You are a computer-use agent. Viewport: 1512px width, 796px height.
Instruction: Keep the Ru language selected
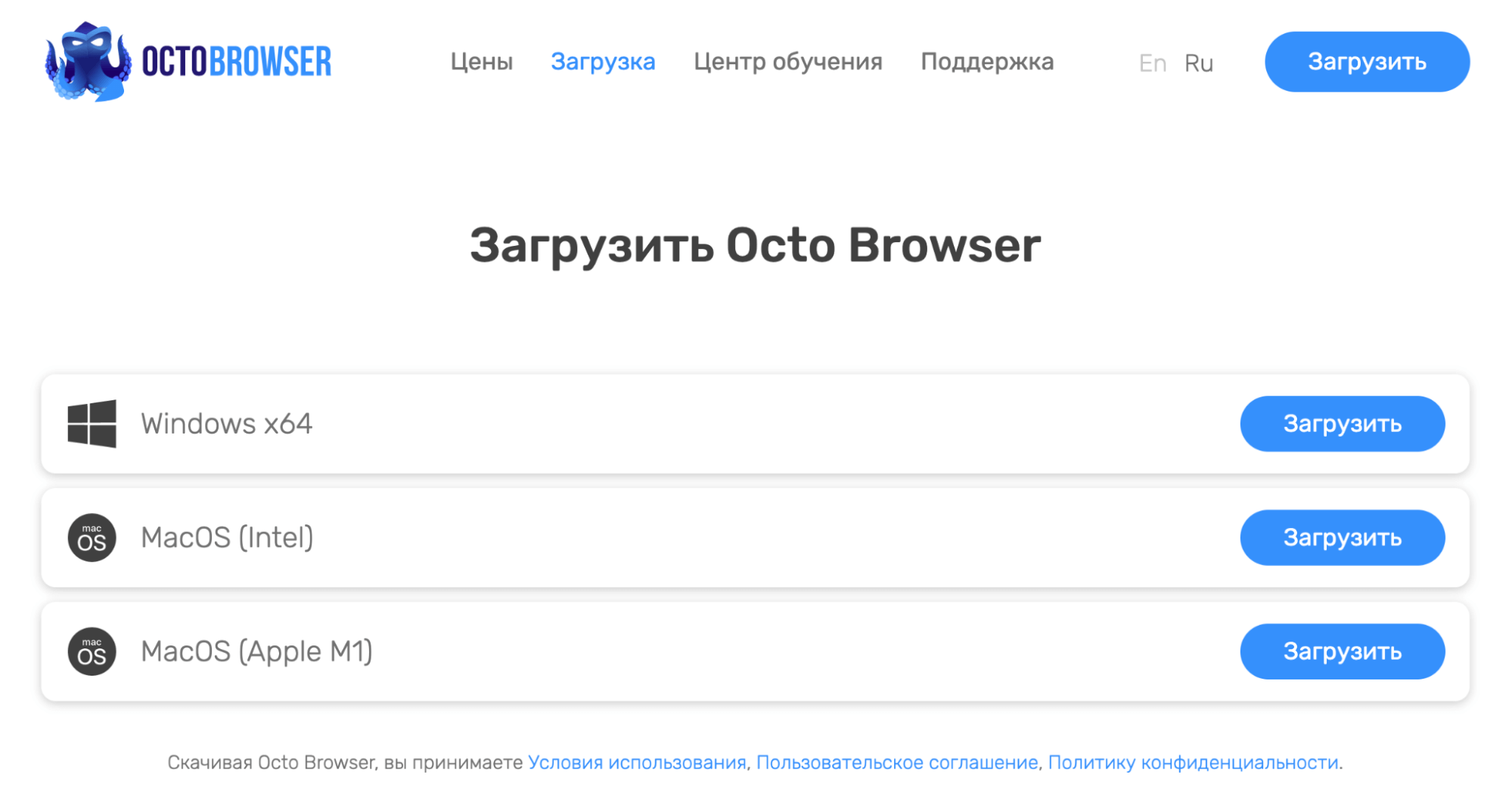coord(1199,62)
